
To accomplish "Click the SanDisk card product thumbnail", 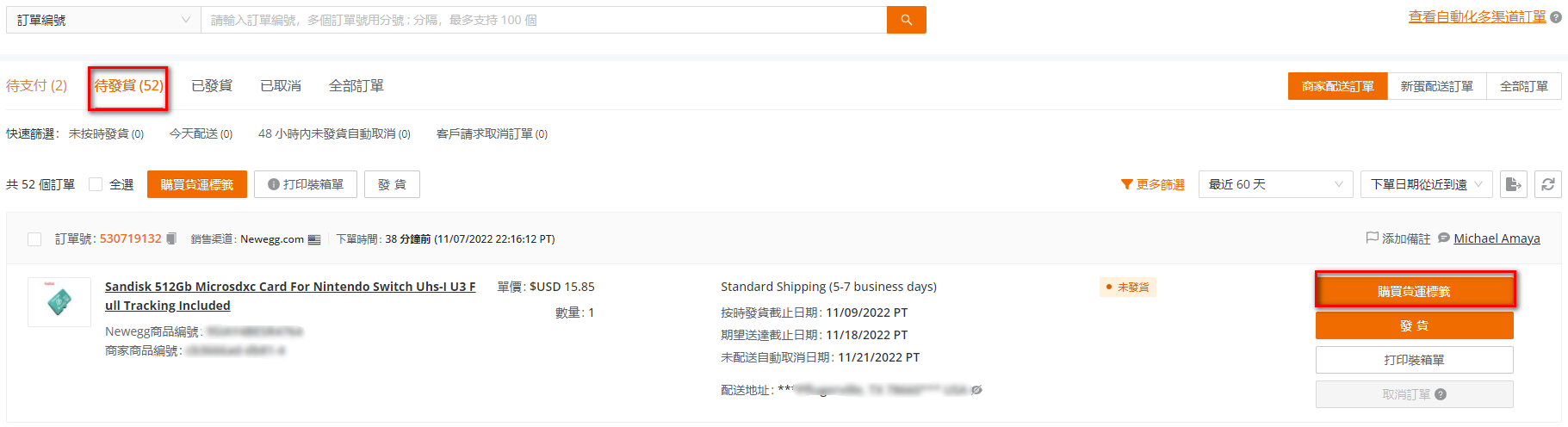I will click(x=59, y=302).
